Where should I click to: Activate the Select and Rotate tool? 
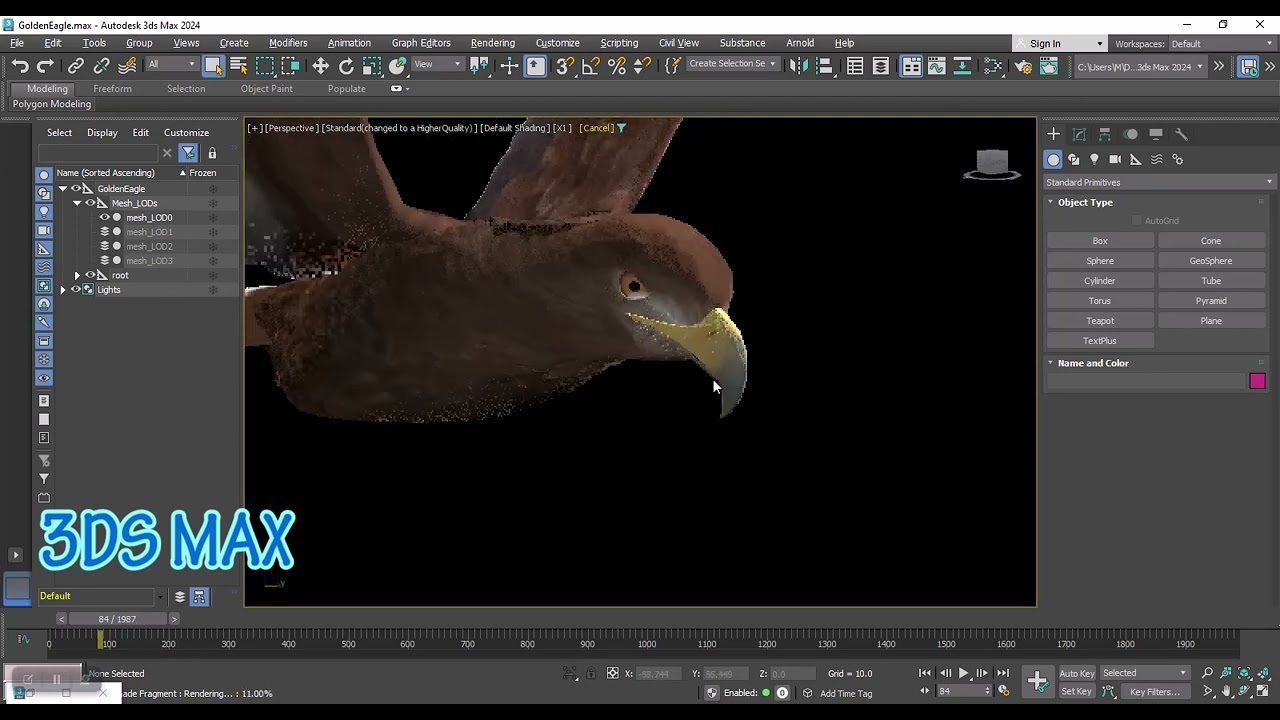point(346,66)
